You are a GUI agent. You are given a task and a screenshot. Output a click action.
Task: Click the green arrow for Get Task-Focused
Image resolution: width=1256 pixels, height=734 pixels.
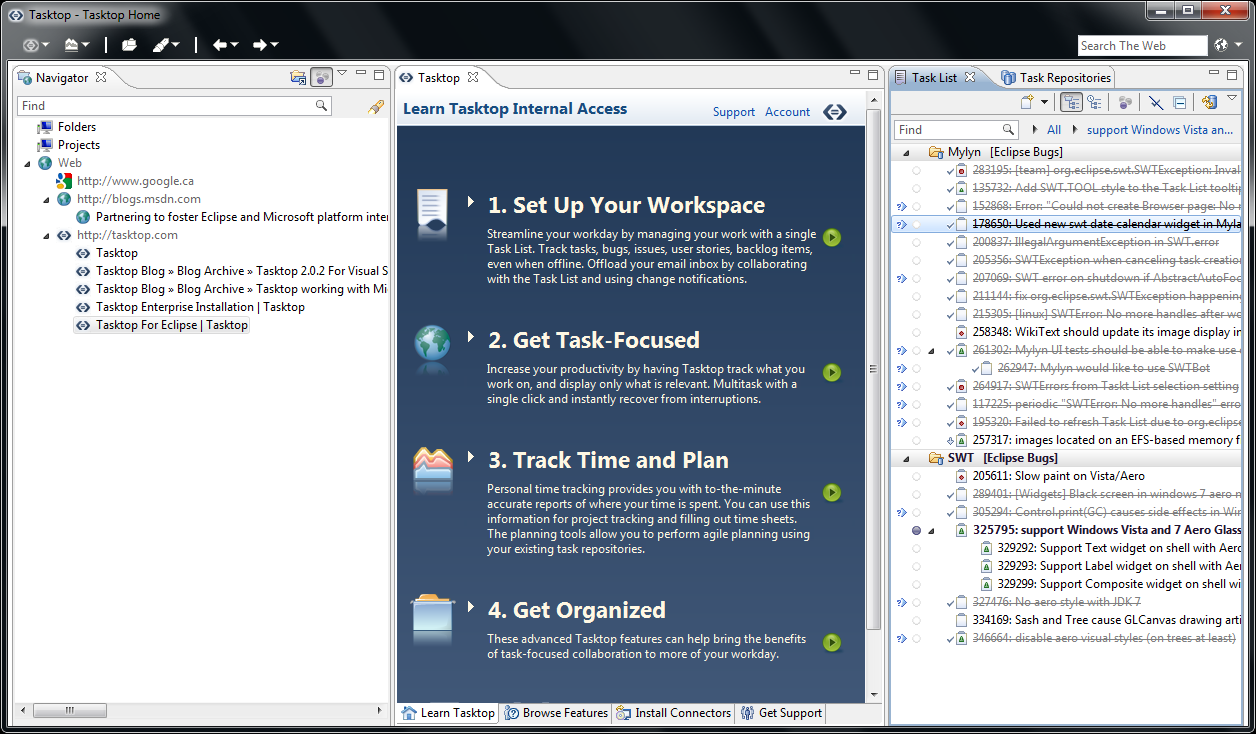[832, 372]
